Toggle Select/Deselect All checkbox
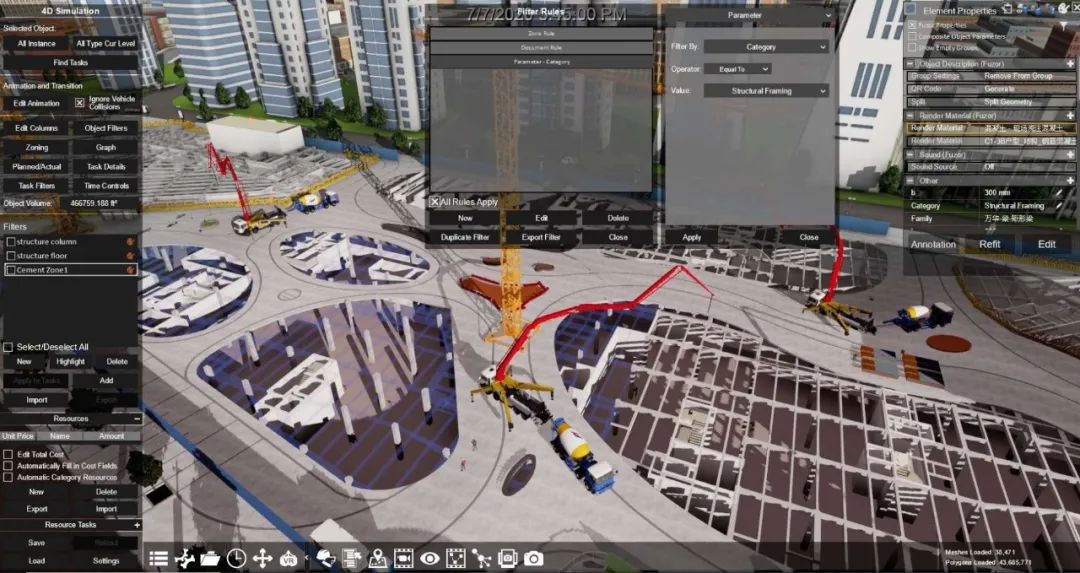 tap(8, 347)
